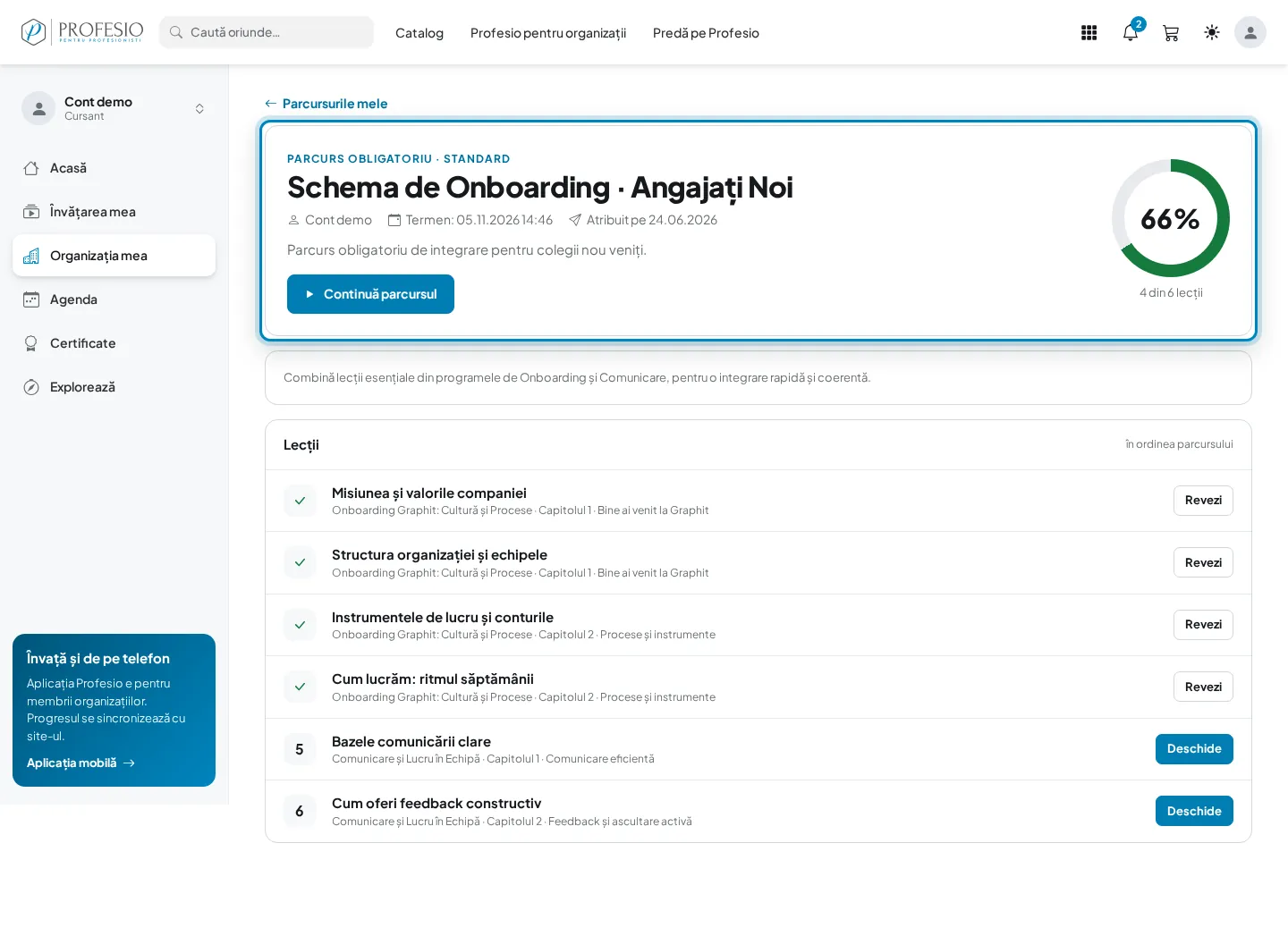Open Învățarea mea in sidebar
1288x936 pixels.
tap(114, 212)
